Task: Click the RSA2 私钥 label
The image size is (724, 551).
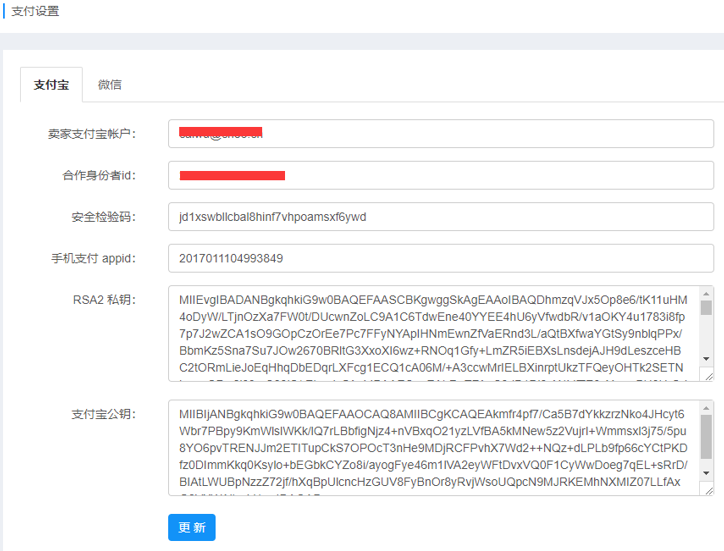Action: click(x=104, y=300)
